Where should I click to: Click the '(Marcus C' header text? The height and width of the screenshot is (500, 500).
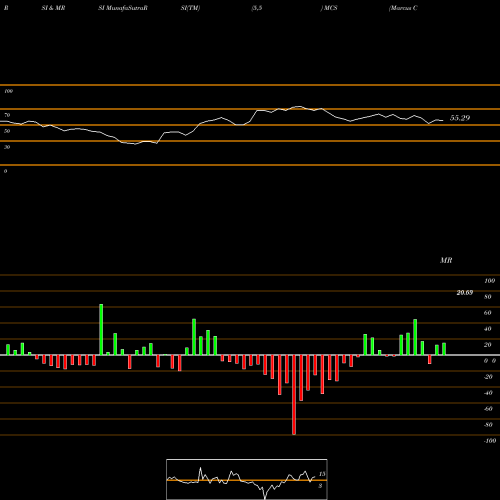[403, 8]
